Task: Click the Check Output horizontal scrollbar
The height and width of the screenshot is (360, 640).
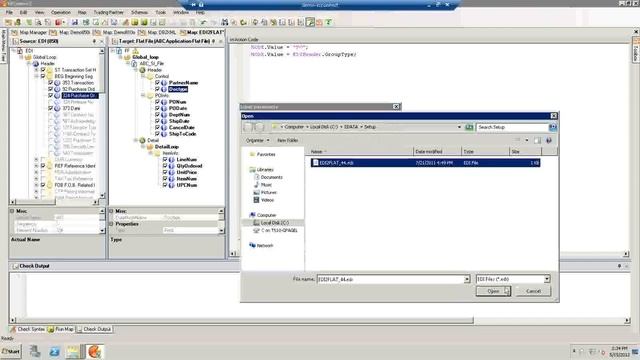Action: coord(320,320)
